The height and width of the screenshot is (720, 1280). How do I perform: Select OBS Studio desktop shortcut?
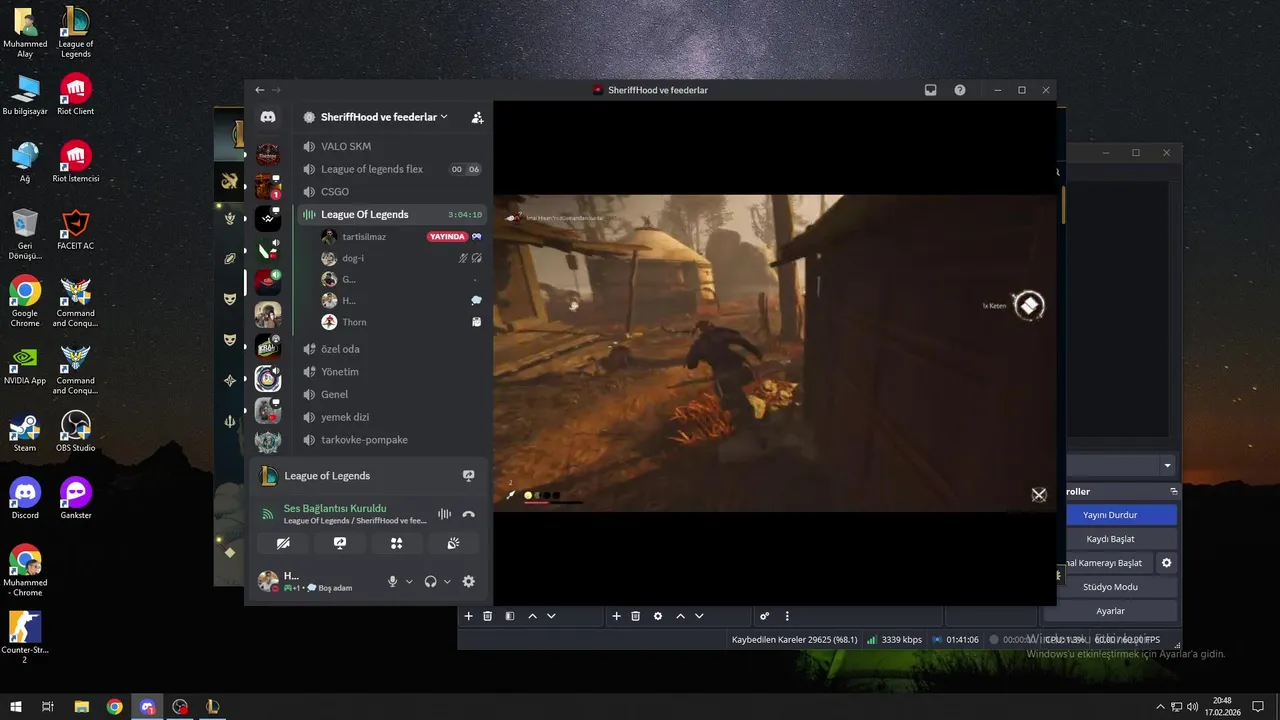click(x=76, y=432)
